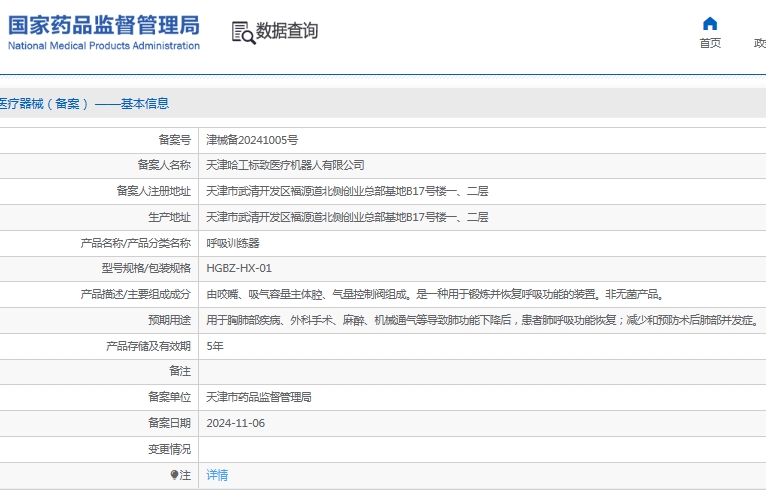Select section title 医疗器械（备案）——基本信息
The height and width of the screenshot is (495, 766).
pyautogui.click(x=84, y=104)
